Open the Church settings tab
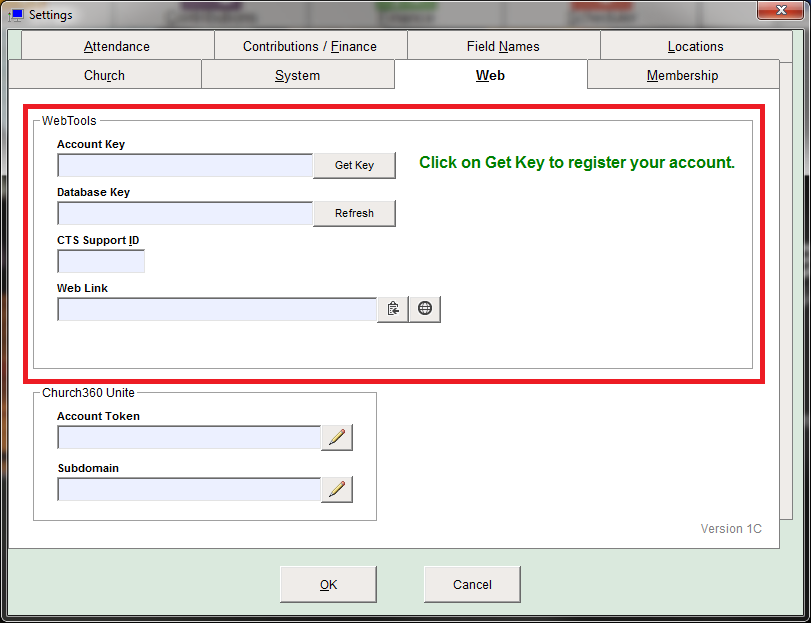811x623 pixels. pos(104,75)
